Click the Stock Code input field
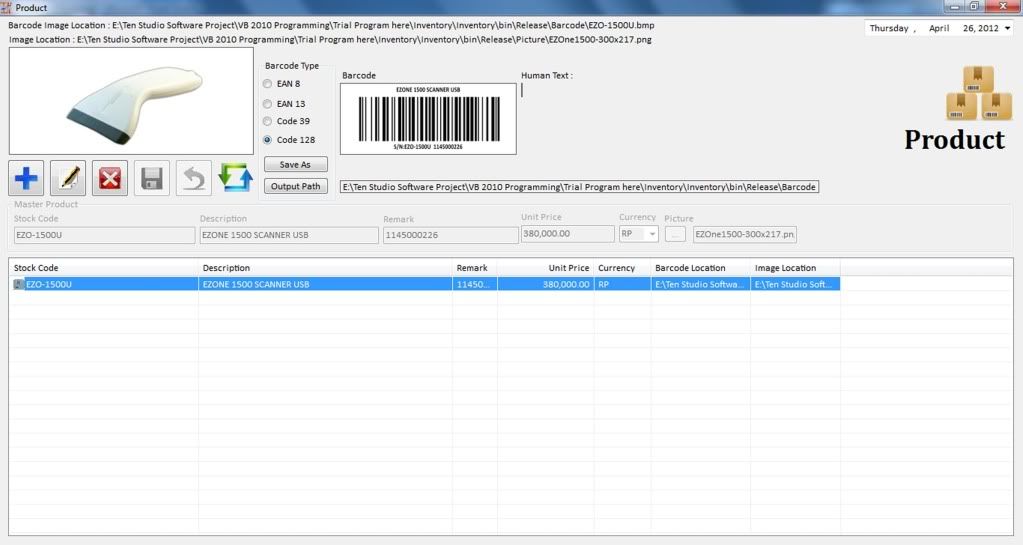 click(x=104, y=235)
